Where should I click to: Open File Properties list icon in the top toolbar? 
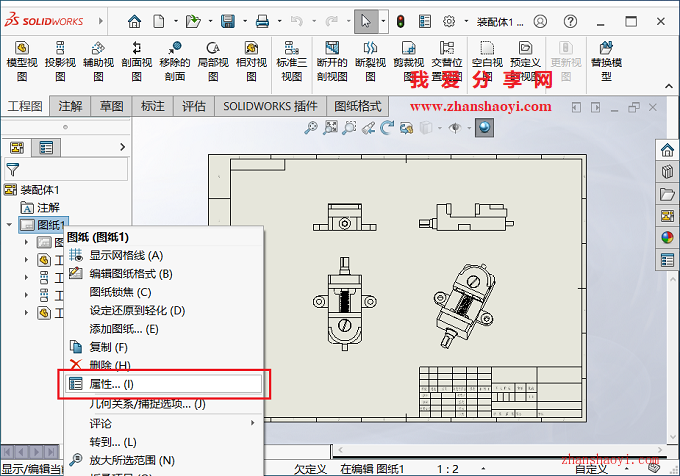pos(425,21)
